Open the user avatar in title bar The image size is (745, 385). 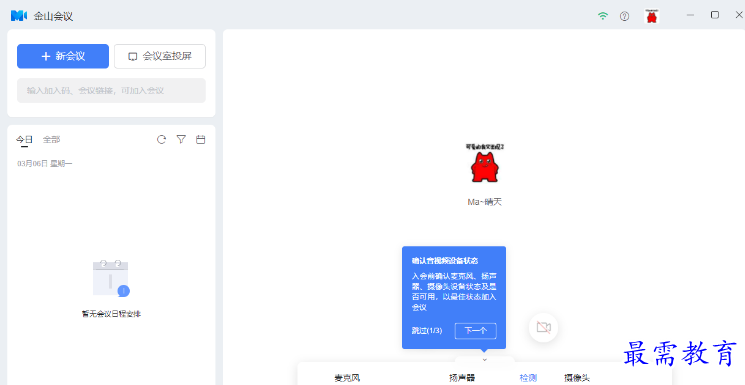[x=651, y=16]
